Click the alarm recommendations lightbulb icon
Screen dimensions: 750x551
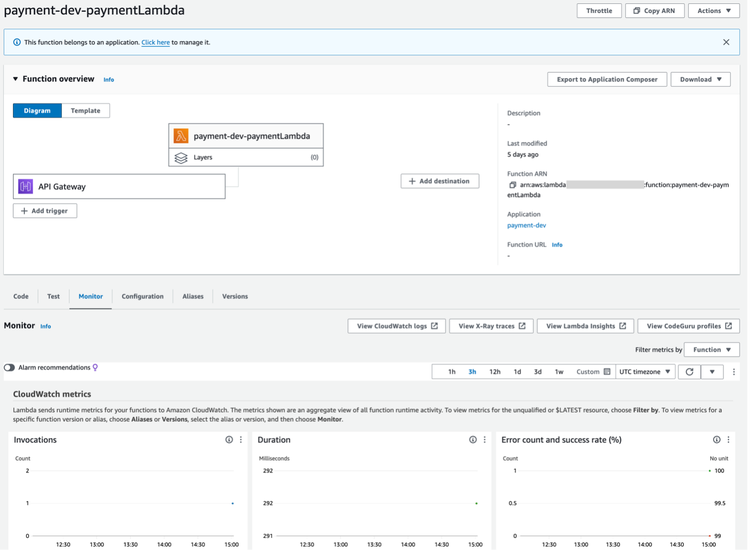click(x=95, y=367)
